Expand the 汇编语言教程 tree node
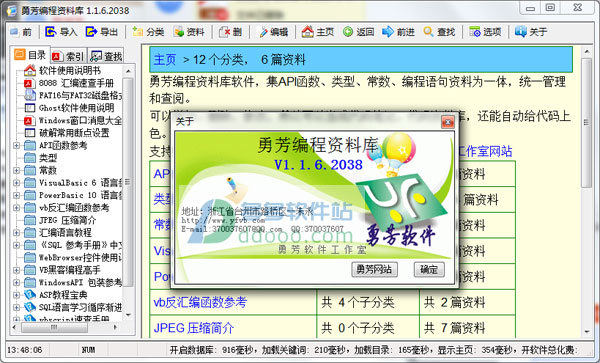This screenshot has width=600, height=363. [x=16, y=233]
